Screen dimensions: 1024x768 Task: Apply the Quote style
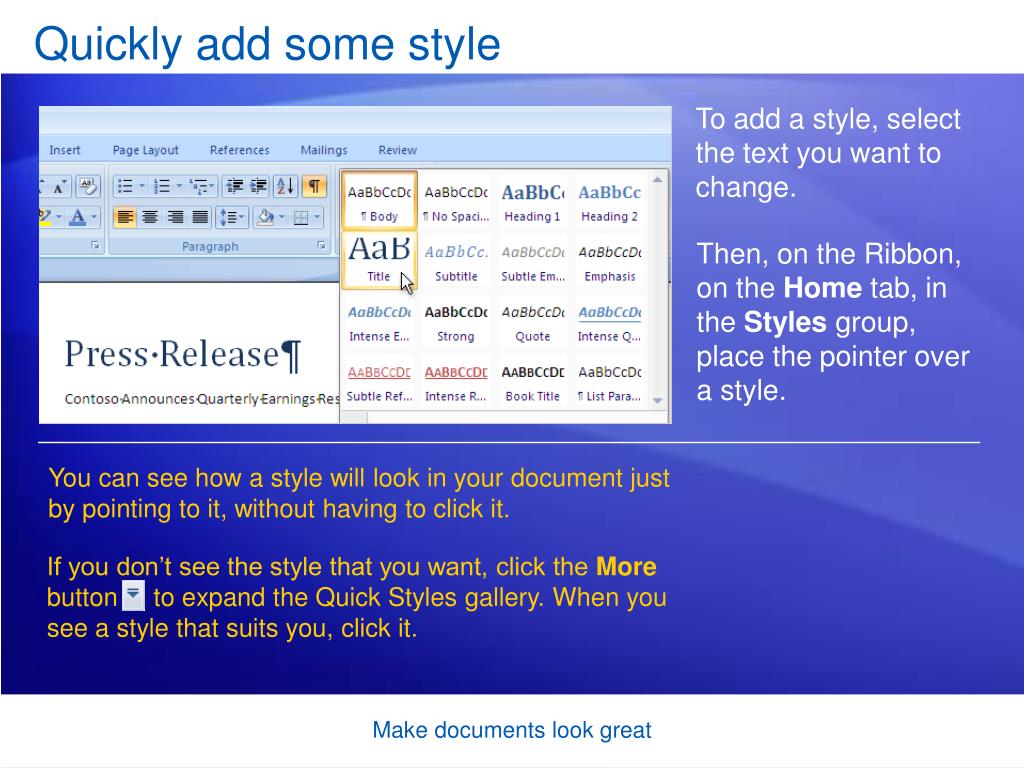532,323
